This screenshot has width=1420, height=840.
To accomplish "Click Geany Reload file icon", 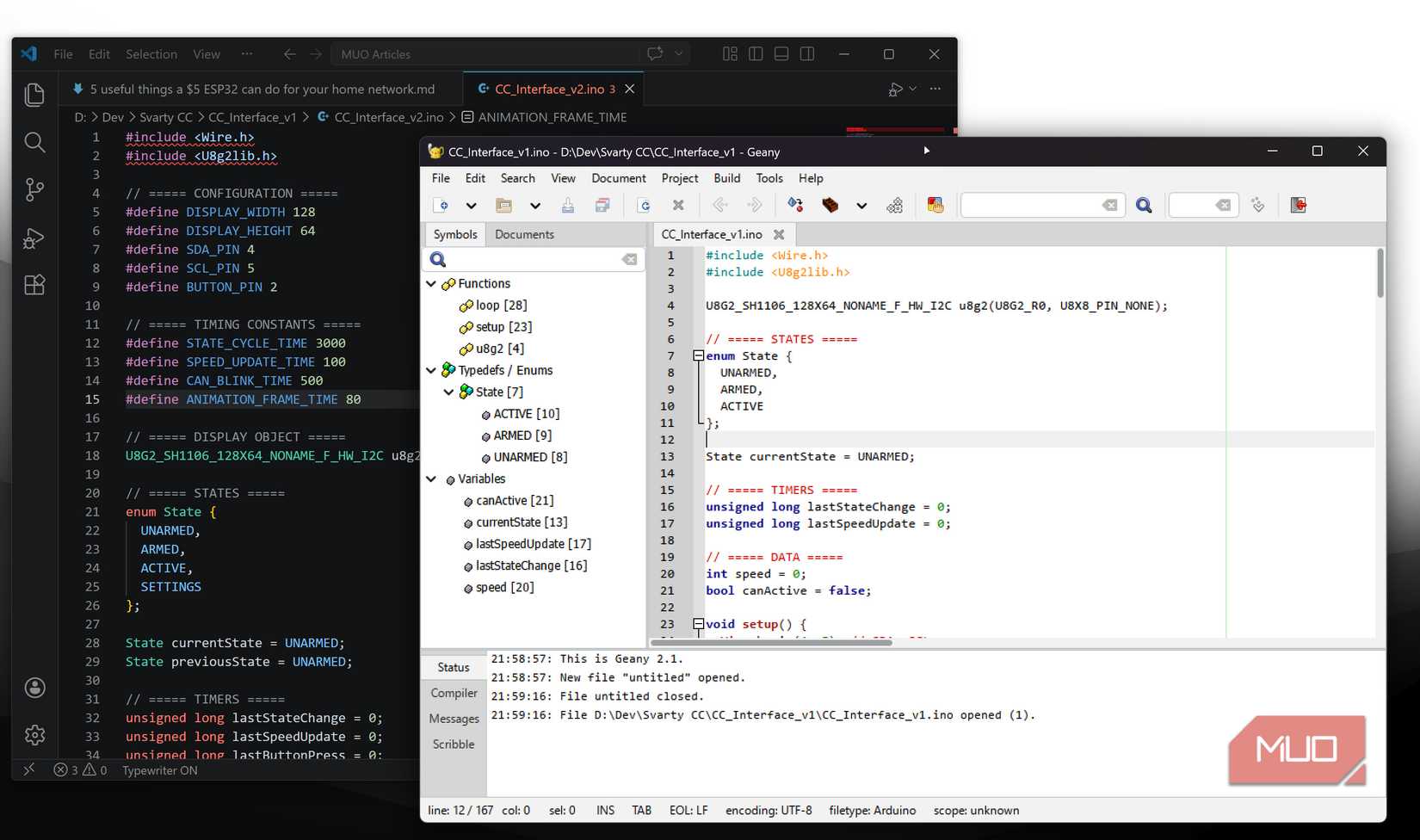I will coord(644,205).
